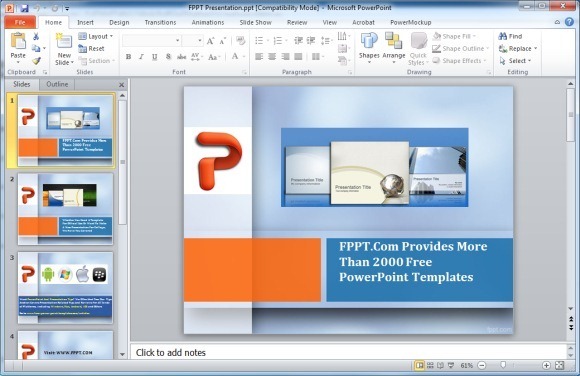Image resolution: width=580 pixels, height=376 pixels.
Task: Click the Shape Effects button
Action: click(x=459, y=61)
